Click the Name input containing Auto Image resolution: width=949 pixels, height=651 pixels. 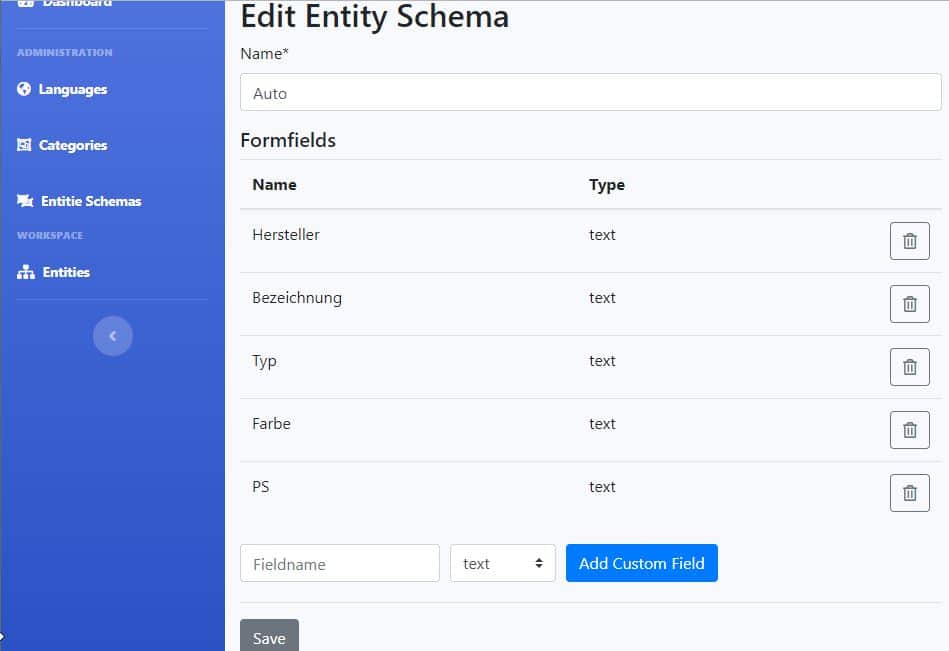591,92
